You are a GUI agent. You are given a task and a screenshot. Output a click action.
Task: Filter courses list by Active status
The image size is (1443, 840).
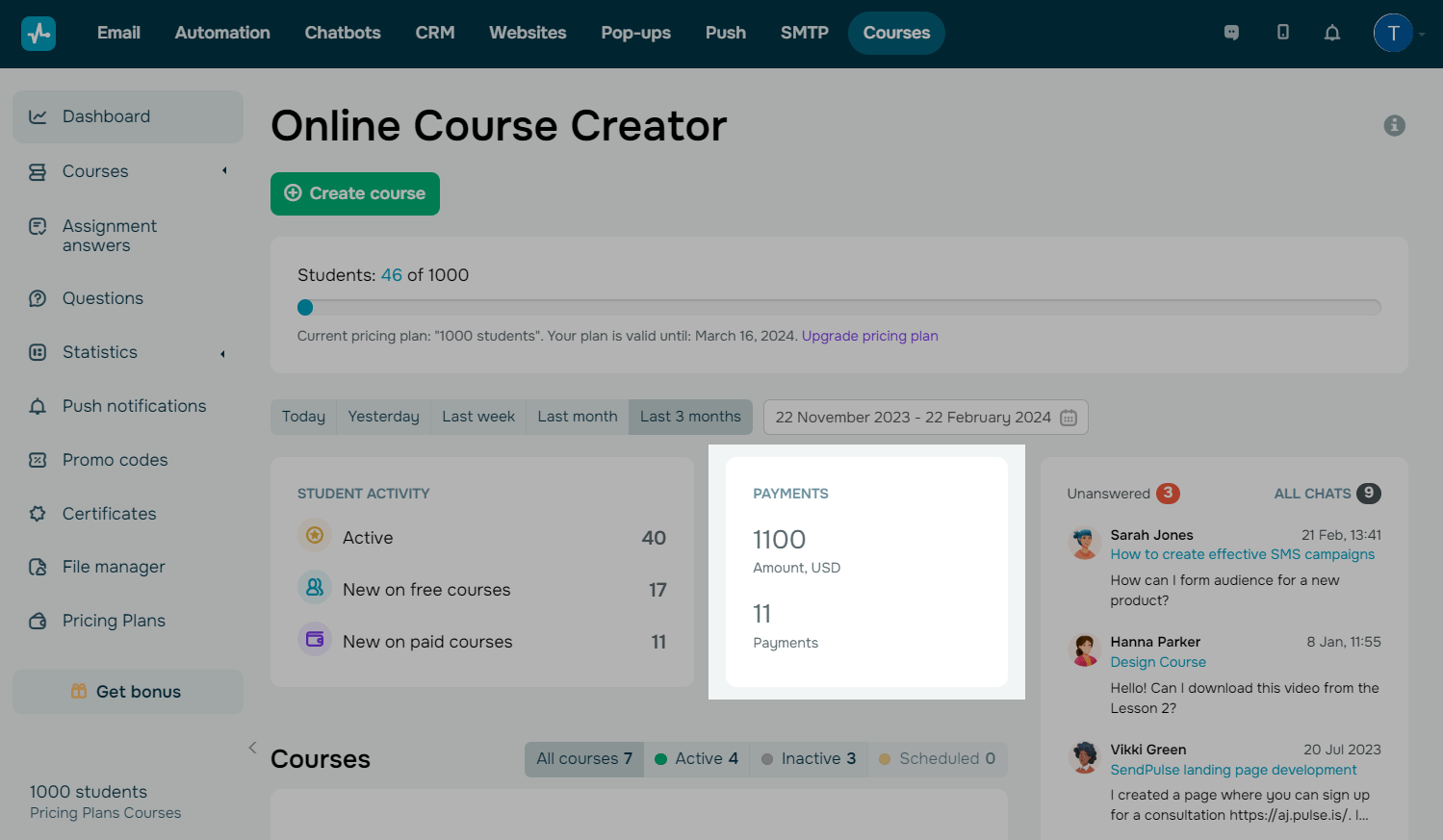pos(696,759)
